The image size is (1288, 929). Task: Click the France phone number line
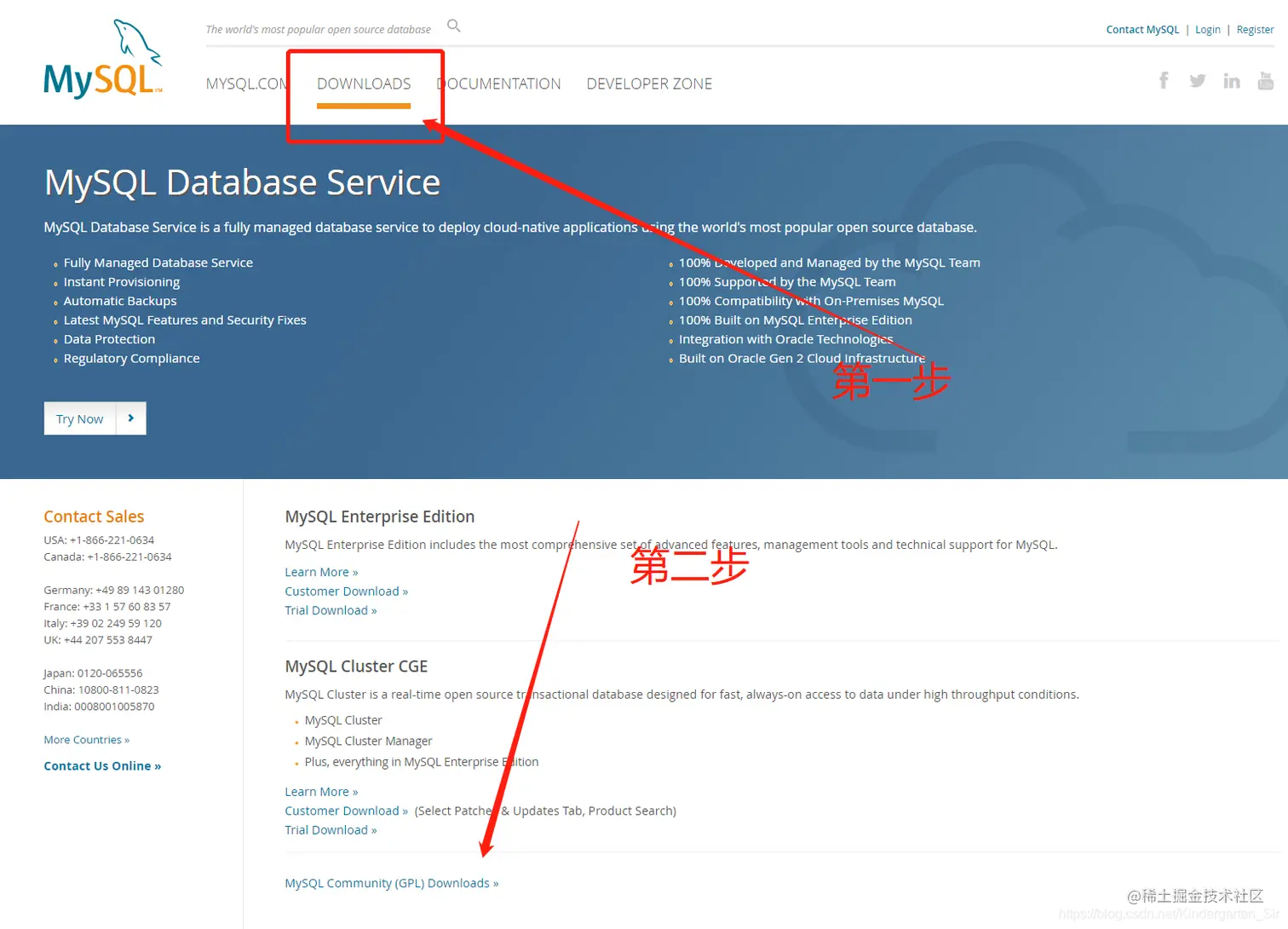pos(107,607)
